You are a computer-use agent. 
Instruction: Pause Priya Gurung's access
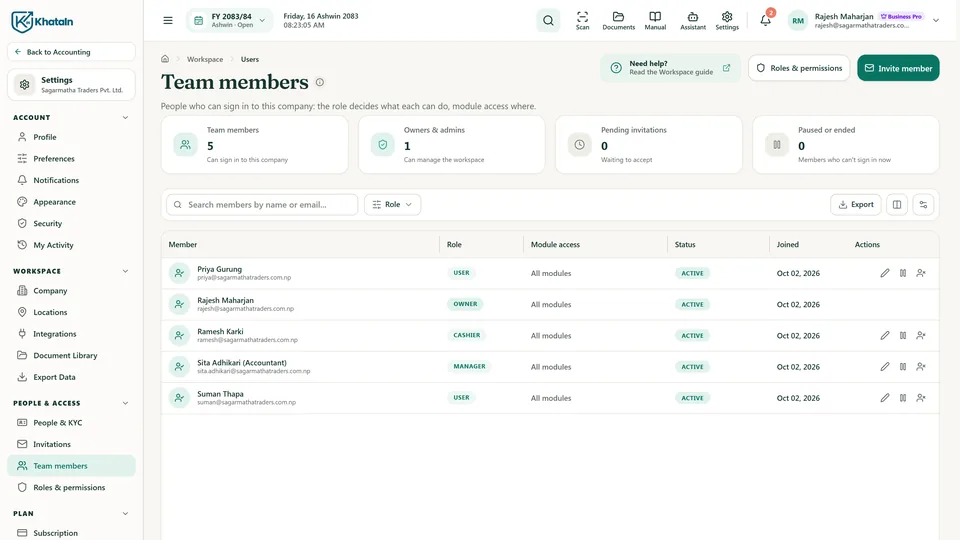pyautogui.click(x=902, y=273)
